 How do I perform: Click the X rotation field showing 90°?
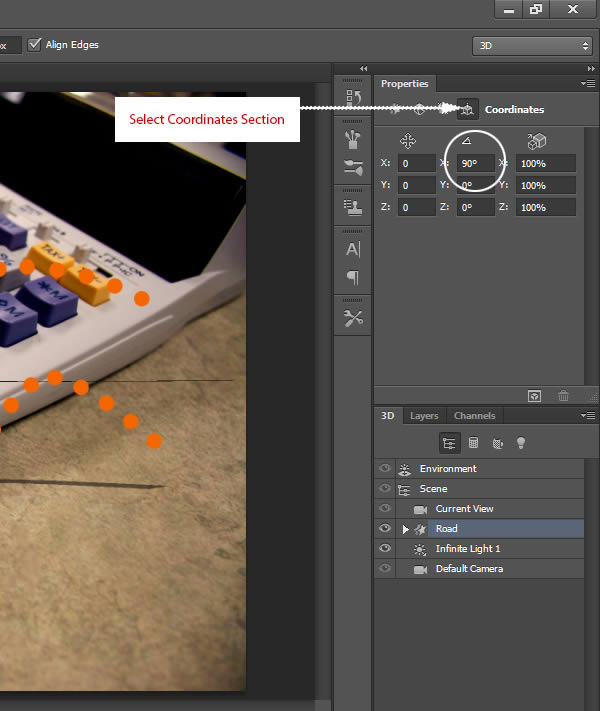click(x=475, y=163)
